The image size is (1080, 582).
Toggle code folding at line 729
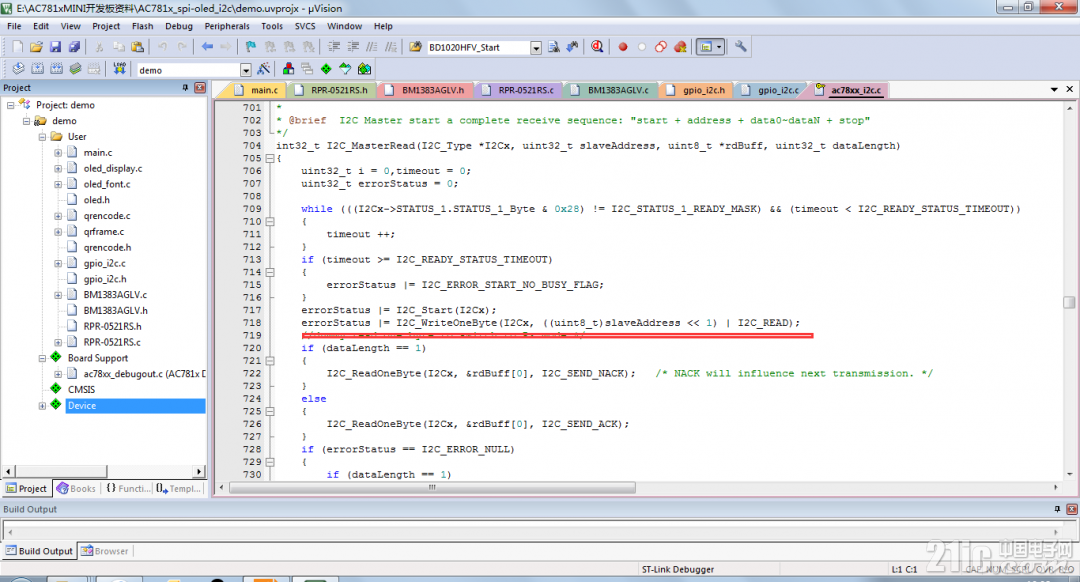coord(270,462)
